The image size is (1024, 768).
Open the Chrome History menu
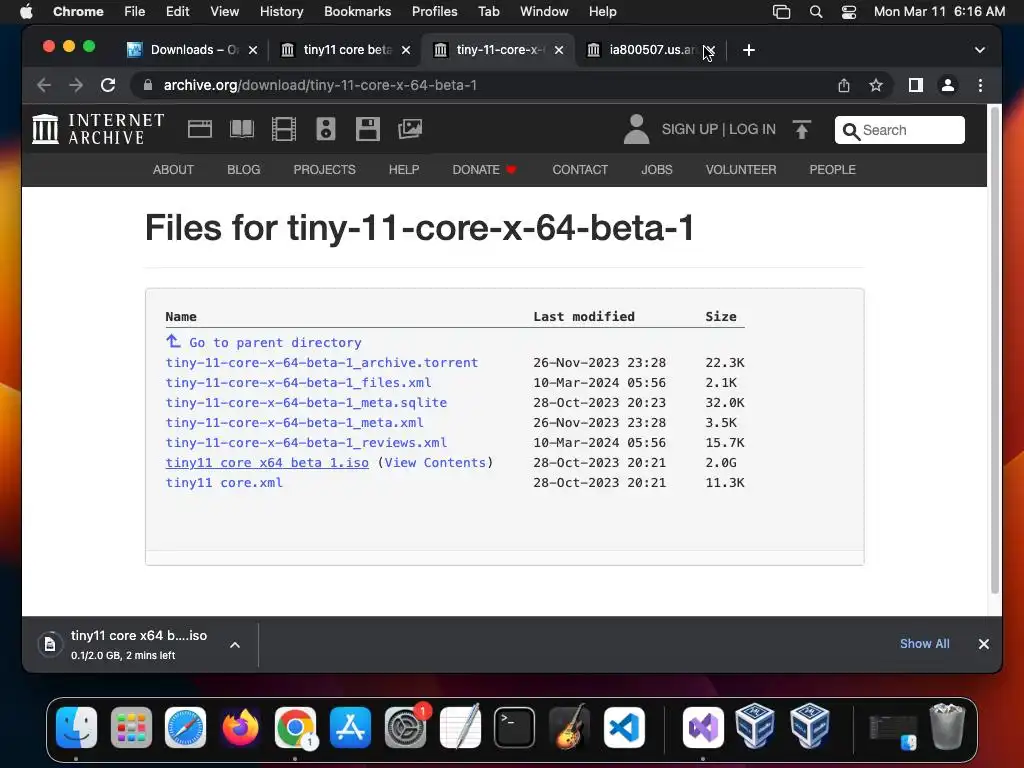pos(281,12)
